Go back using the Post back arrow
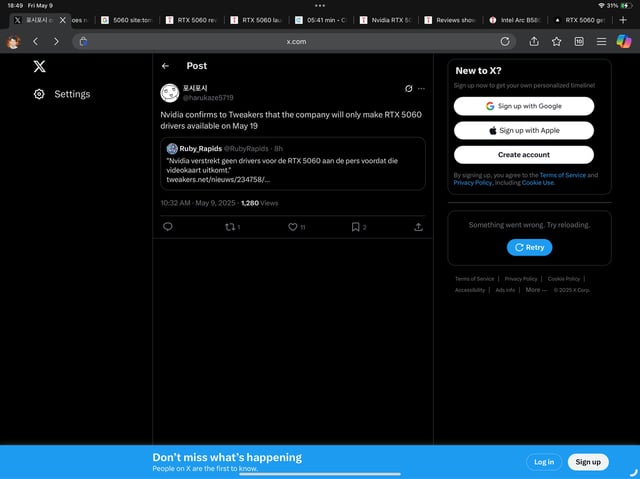 click(x=165, y=66)
